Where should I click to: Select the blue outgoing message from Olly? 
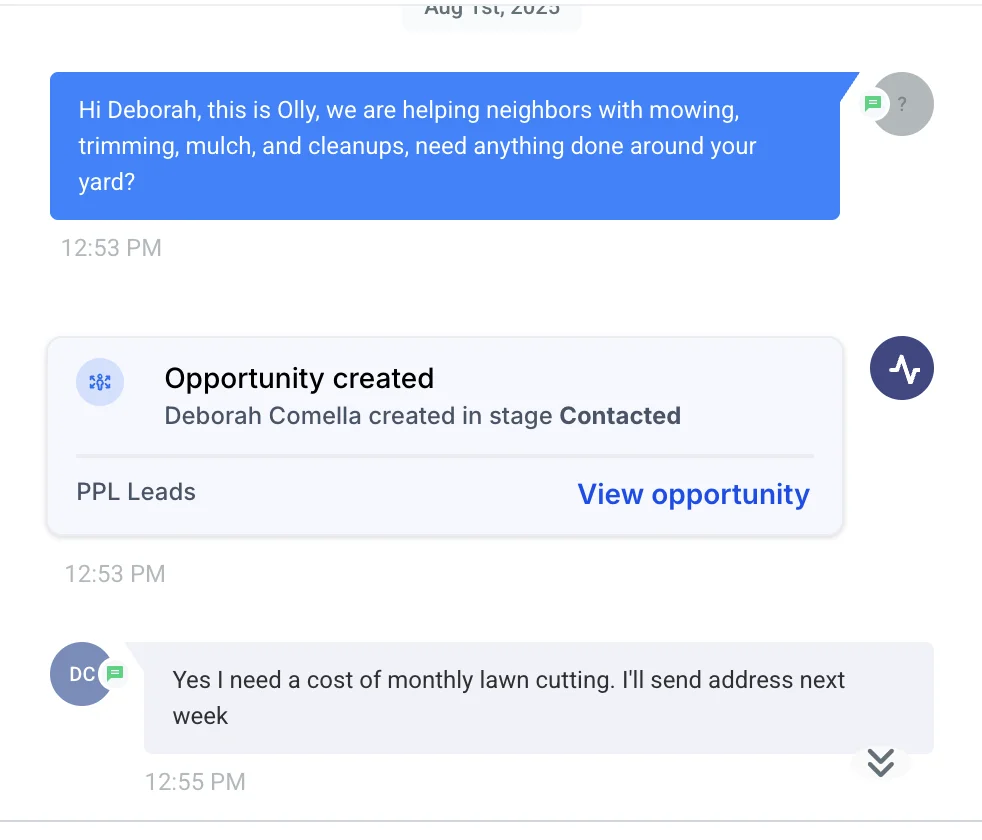click(x=444, y=146)
